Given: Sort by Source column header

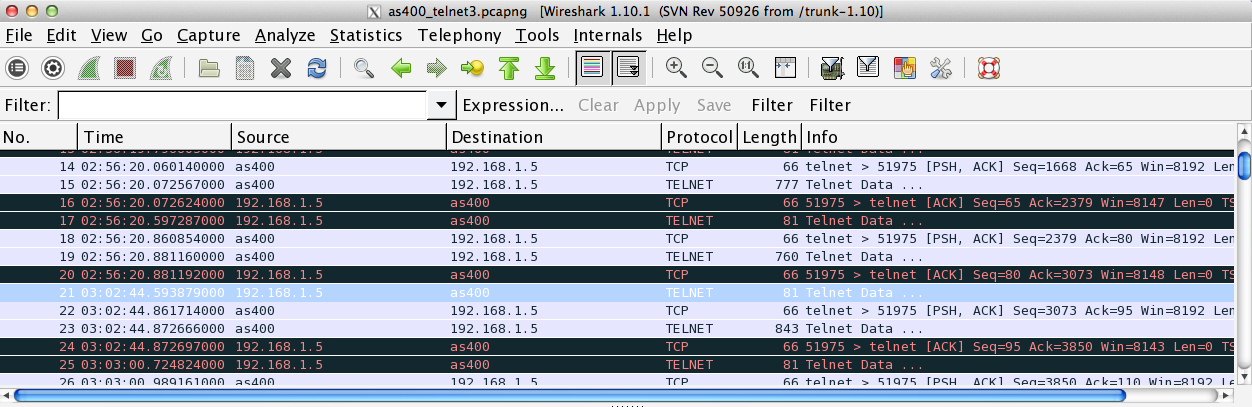Looking at the screenshot, I should pos(339,137).
